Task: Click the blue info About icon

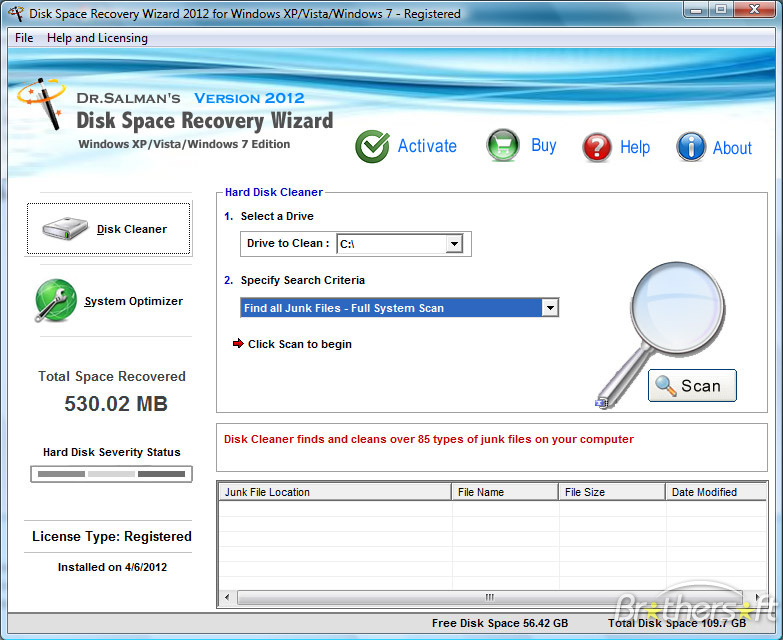Action: (691, 147)
